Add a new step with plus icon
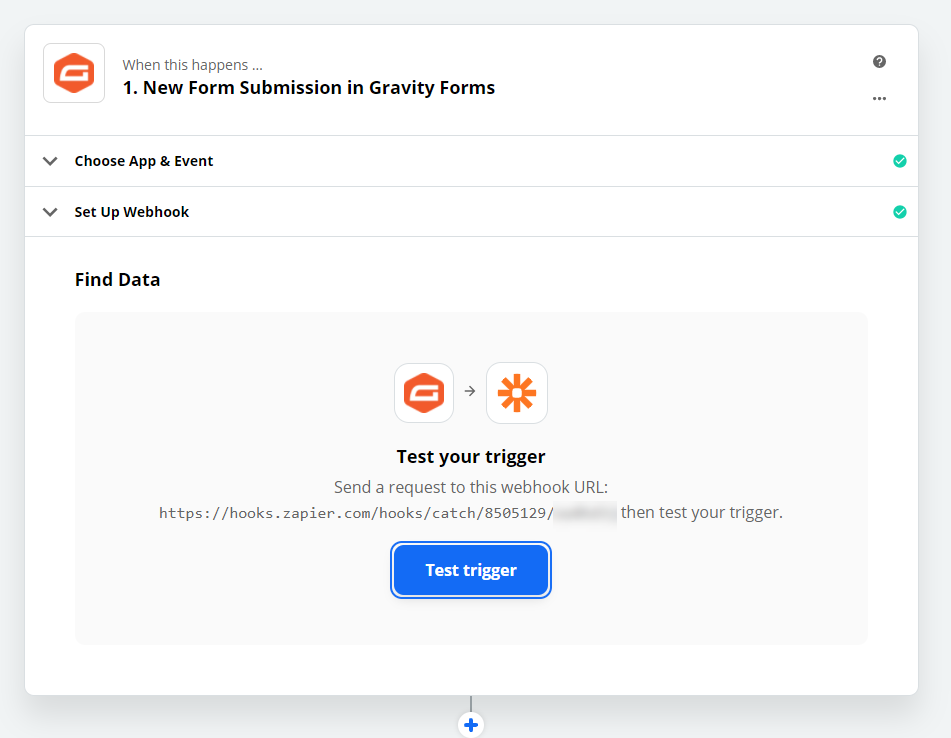Image resolution: width=951 pixels, height=738 pixels. pos(471,724)
